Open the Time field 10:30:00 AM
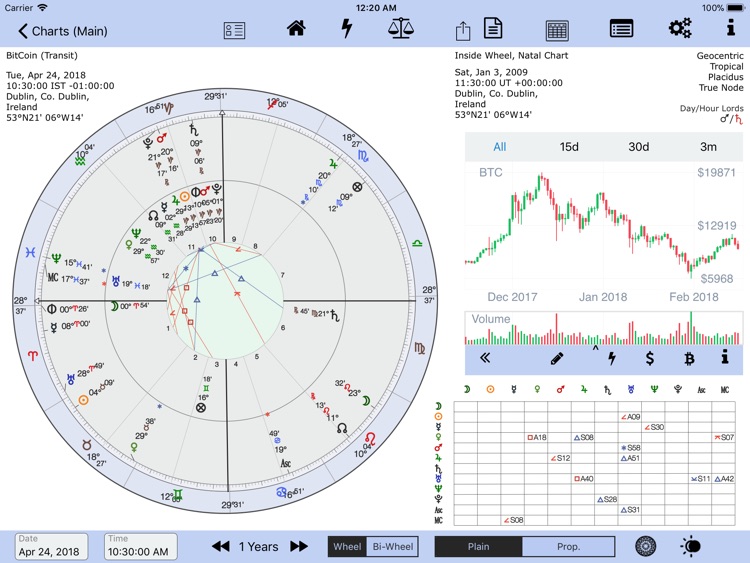750x563 pixels. tap(141, 547)
